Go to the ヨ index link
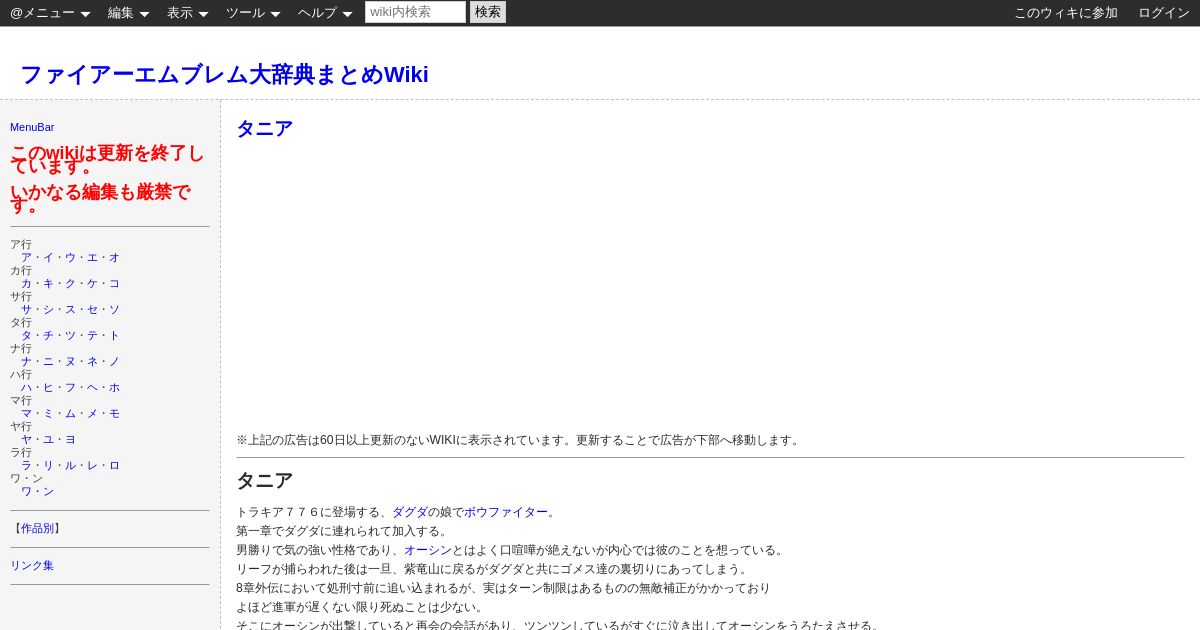 pyautogui.click(x=70, y=440)
